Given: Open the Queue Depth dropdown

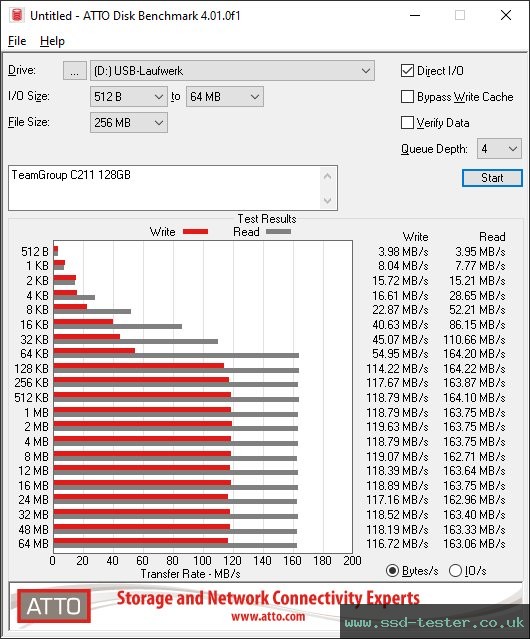Looking at the screenshot, I should (x=499, y=149).
